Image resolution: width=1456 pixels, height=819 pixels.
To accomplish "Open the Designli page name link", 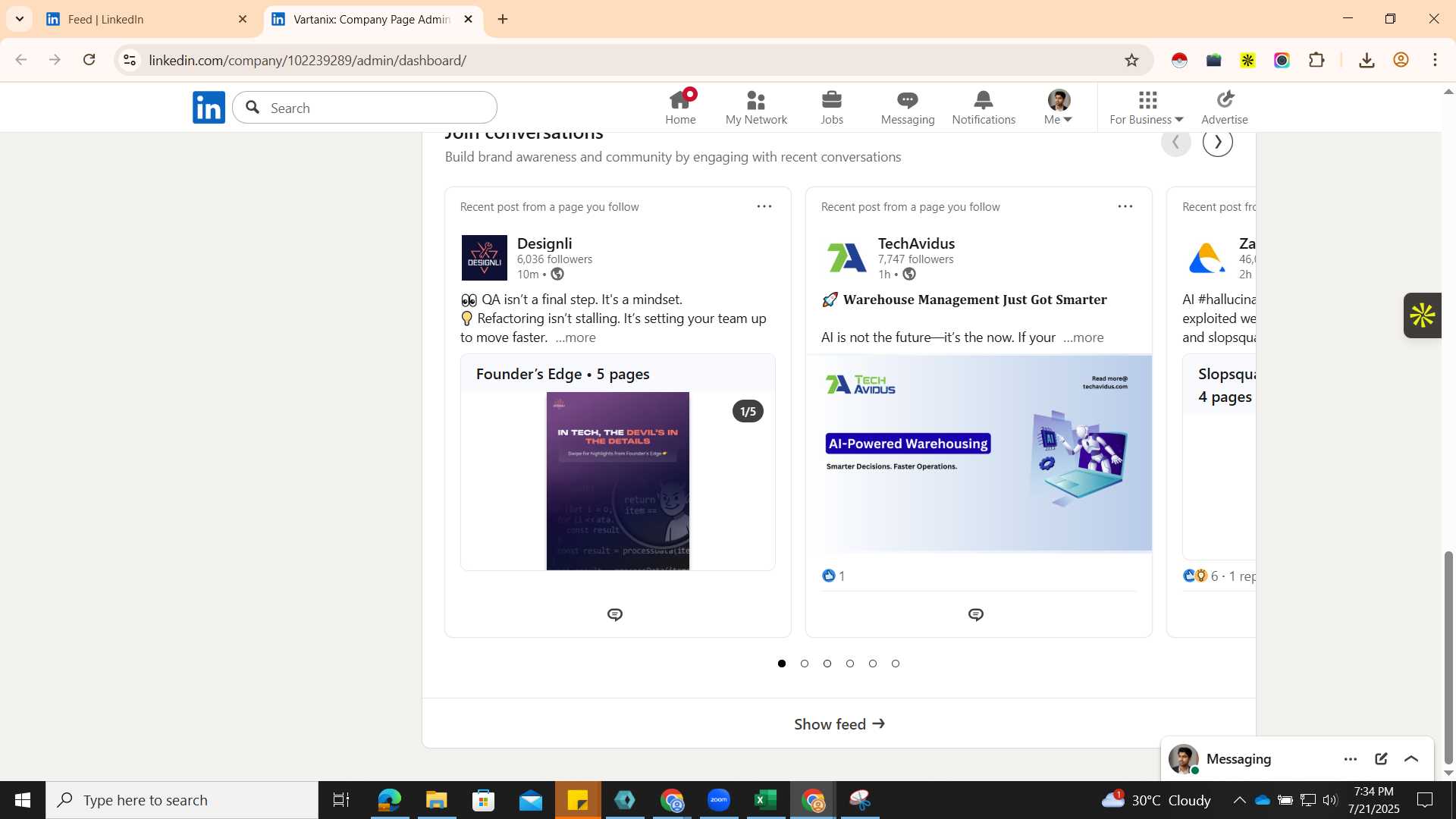I will [544, 243].
